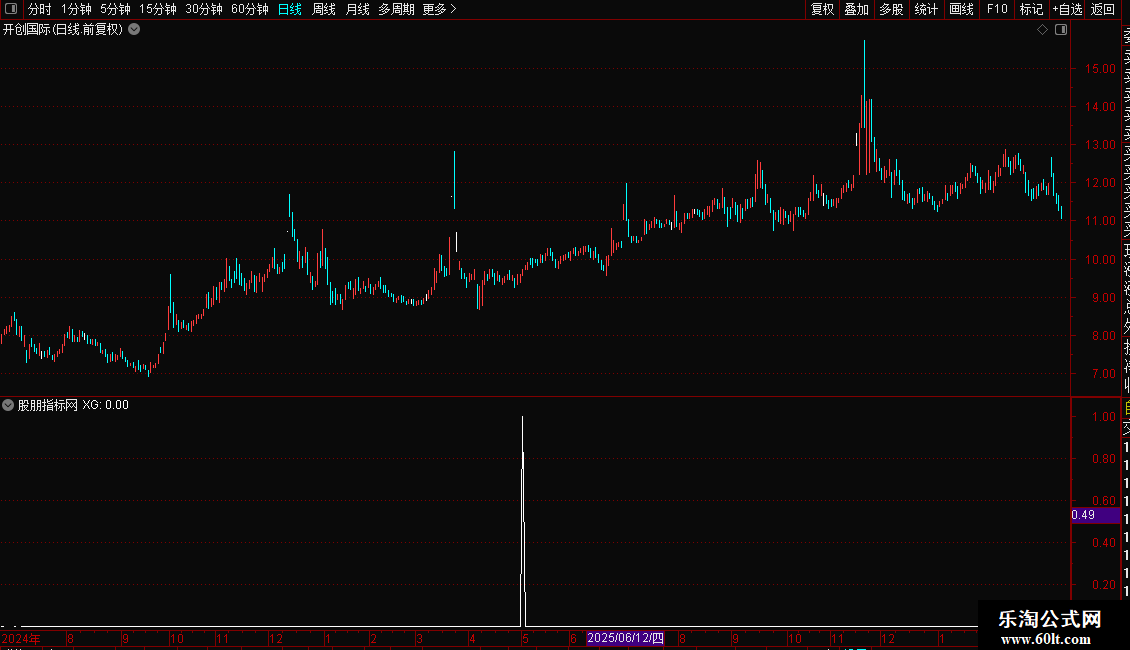
Task: Select the 60分钟 period
Action: (250, 9)
